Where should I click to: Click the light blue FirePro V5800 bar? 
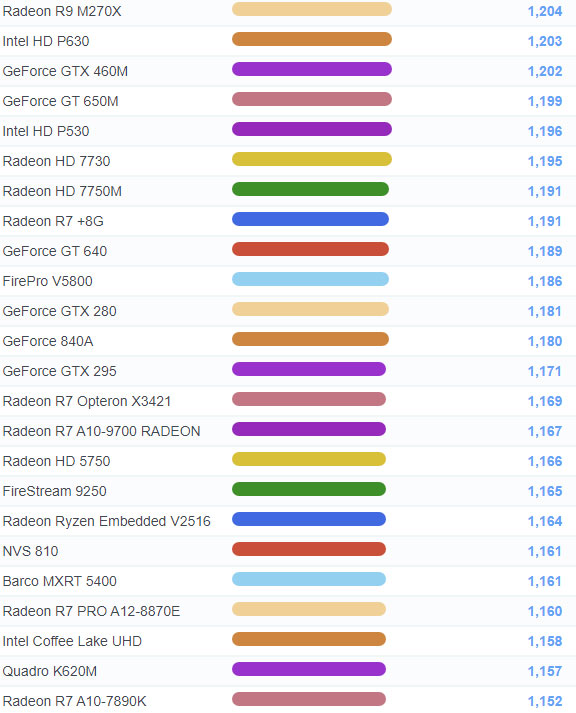pyautogui.click(x=311, y=279)
